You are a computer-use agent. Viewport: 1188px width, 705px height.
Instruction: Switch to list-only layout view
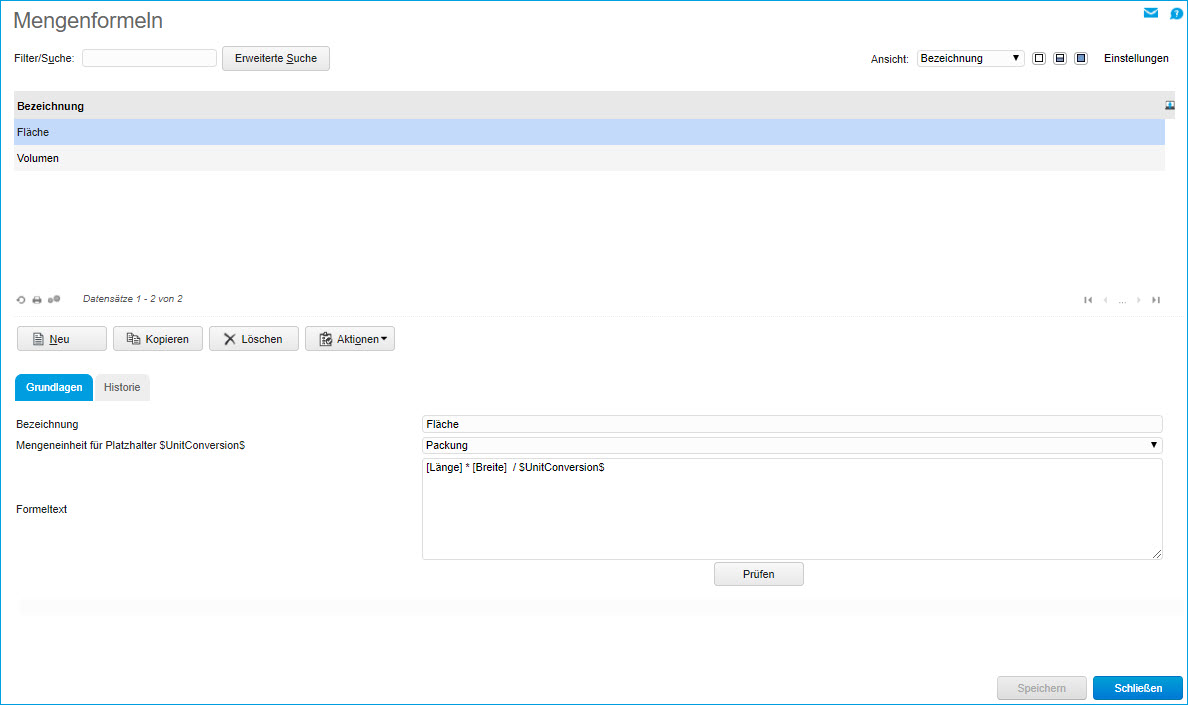(1039, 59)
